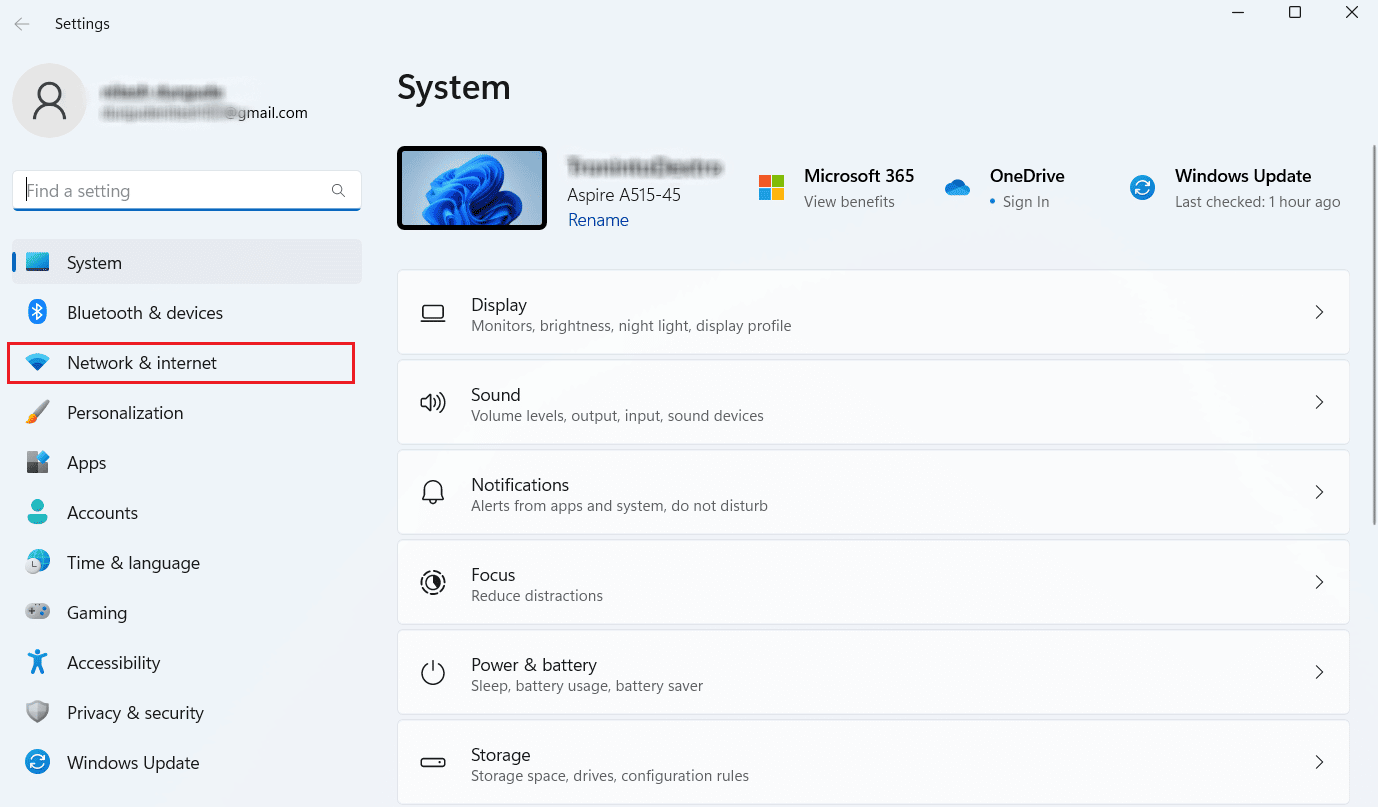Click the Wi-Fi icon beside Network & internet
1378x807 pixels.
pyautogui.click(x=38, y=363)
